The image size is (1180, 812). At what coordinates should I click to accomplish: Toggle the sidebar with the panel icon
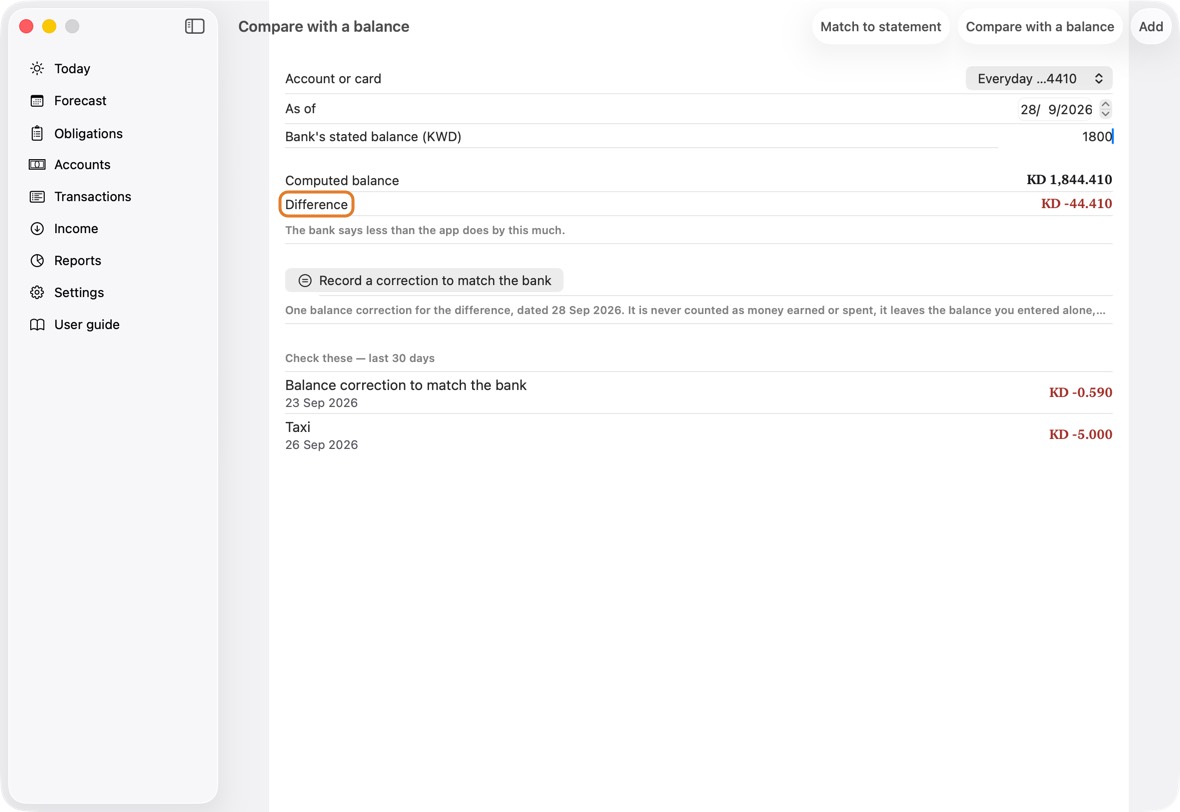194,26
